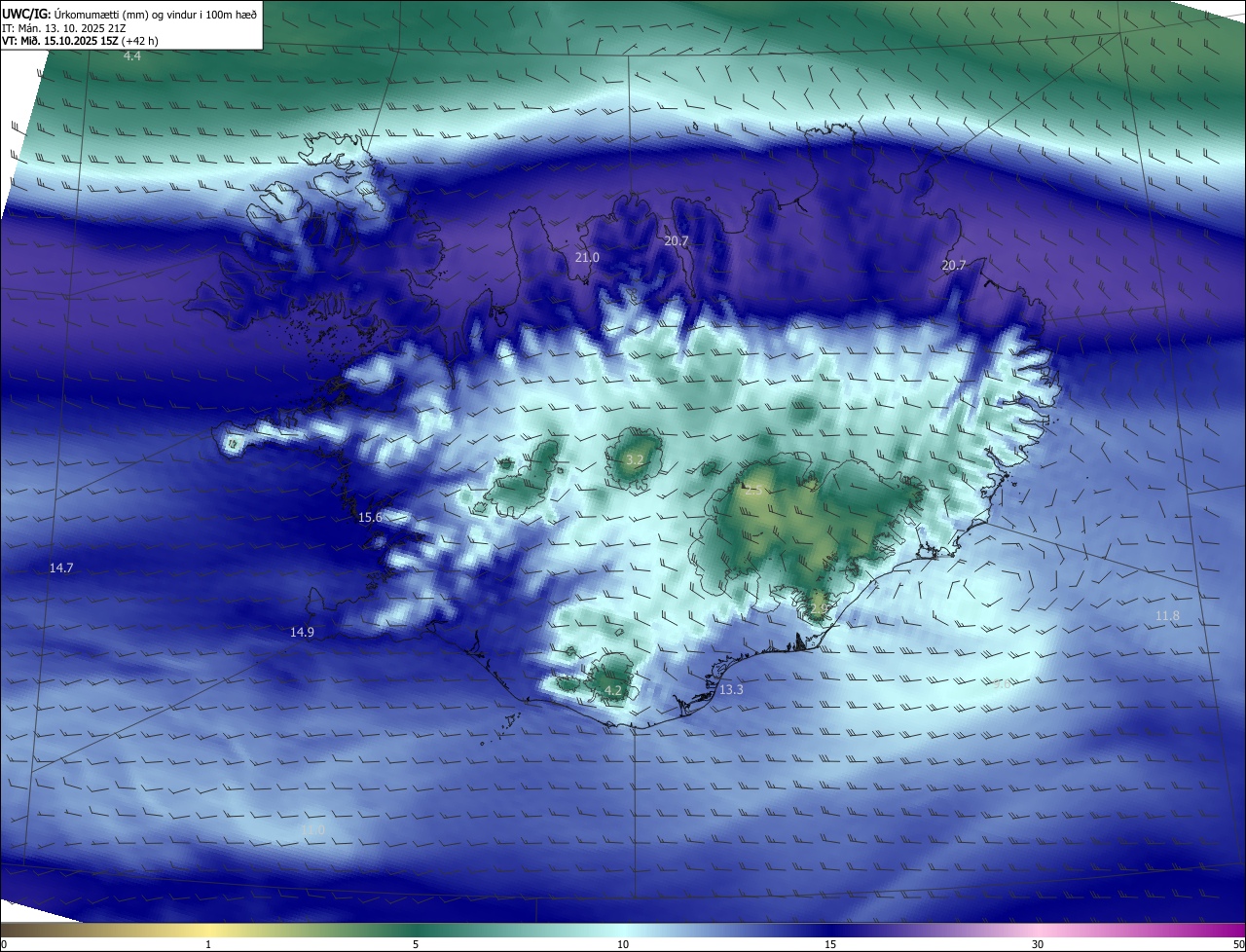1246x952 pixels.
Task: Select the 11.8 value in the southeast
Action: point(1167,616)
